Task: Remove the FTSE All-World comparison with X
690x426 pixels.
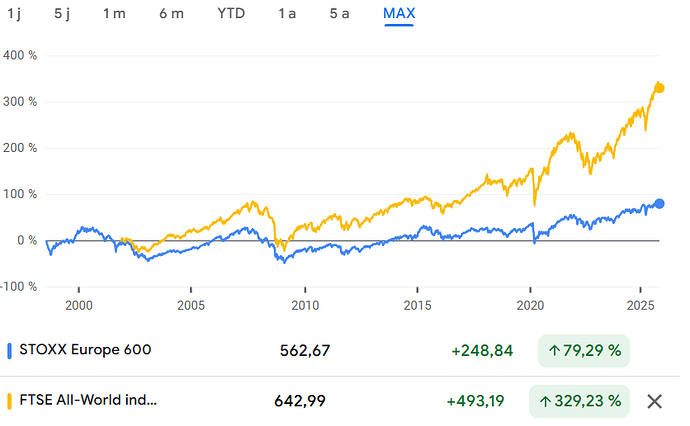Action: pos(655,401)
